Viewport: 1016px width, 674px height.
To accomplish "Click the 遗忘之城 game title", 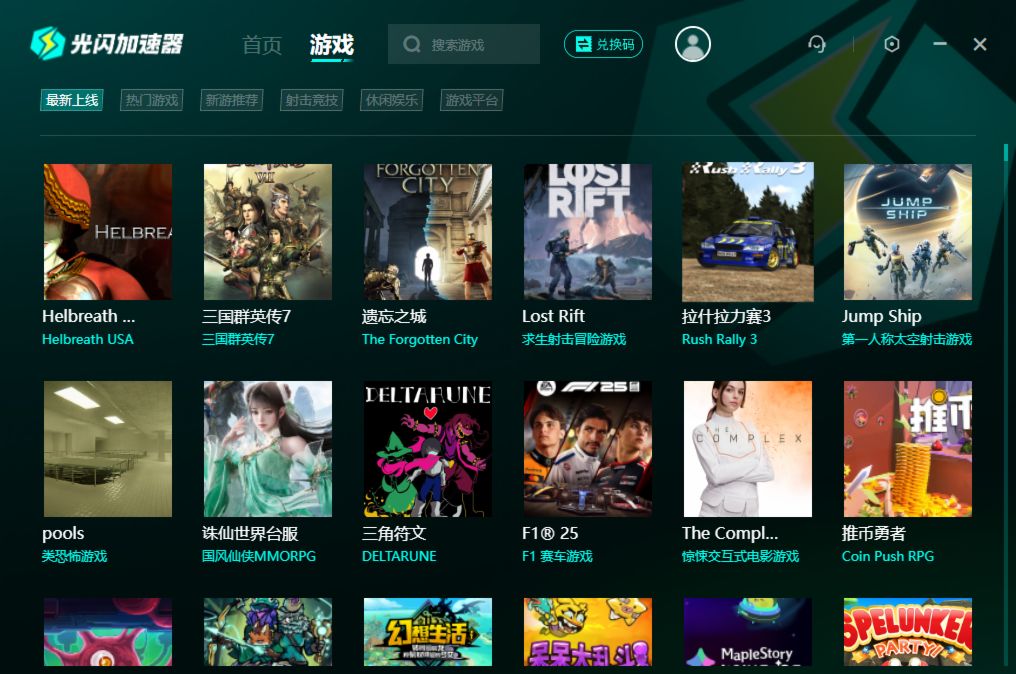I will point(394,316).
